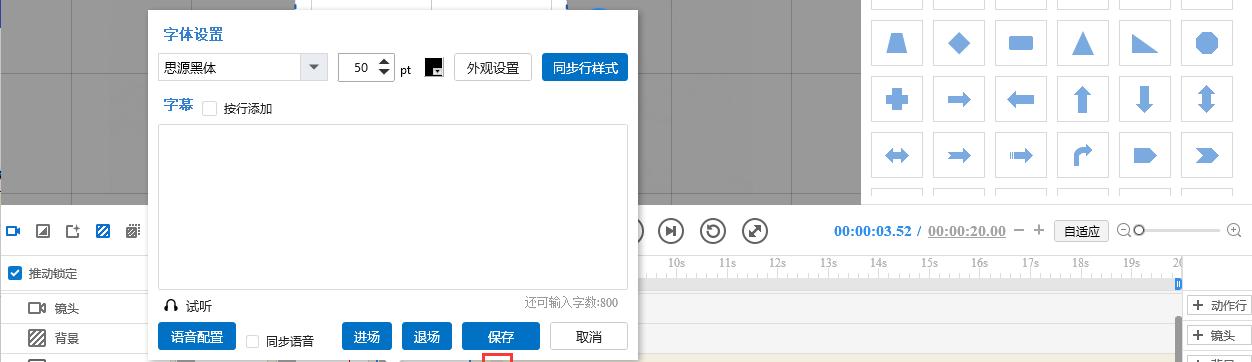Insert the up arrow shape
This screenshot has height=362, width=1252.
point(1083,99)
